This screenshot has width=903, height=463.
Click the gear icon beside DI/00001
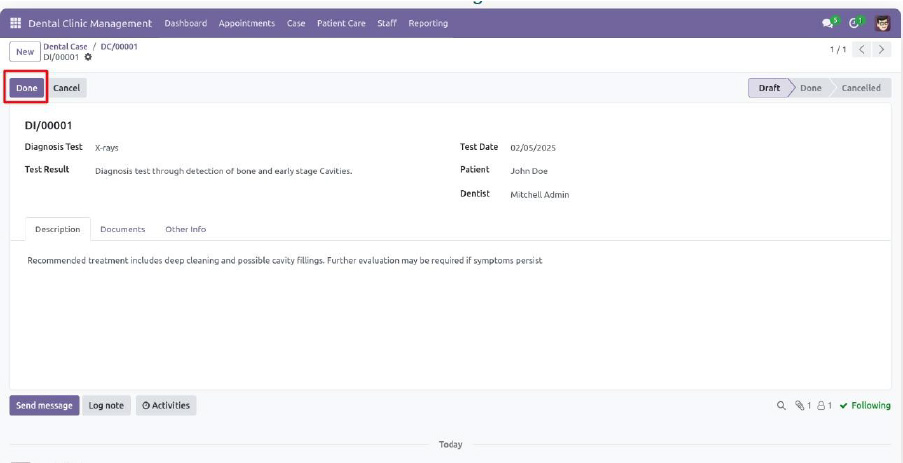tap(88, 57)
